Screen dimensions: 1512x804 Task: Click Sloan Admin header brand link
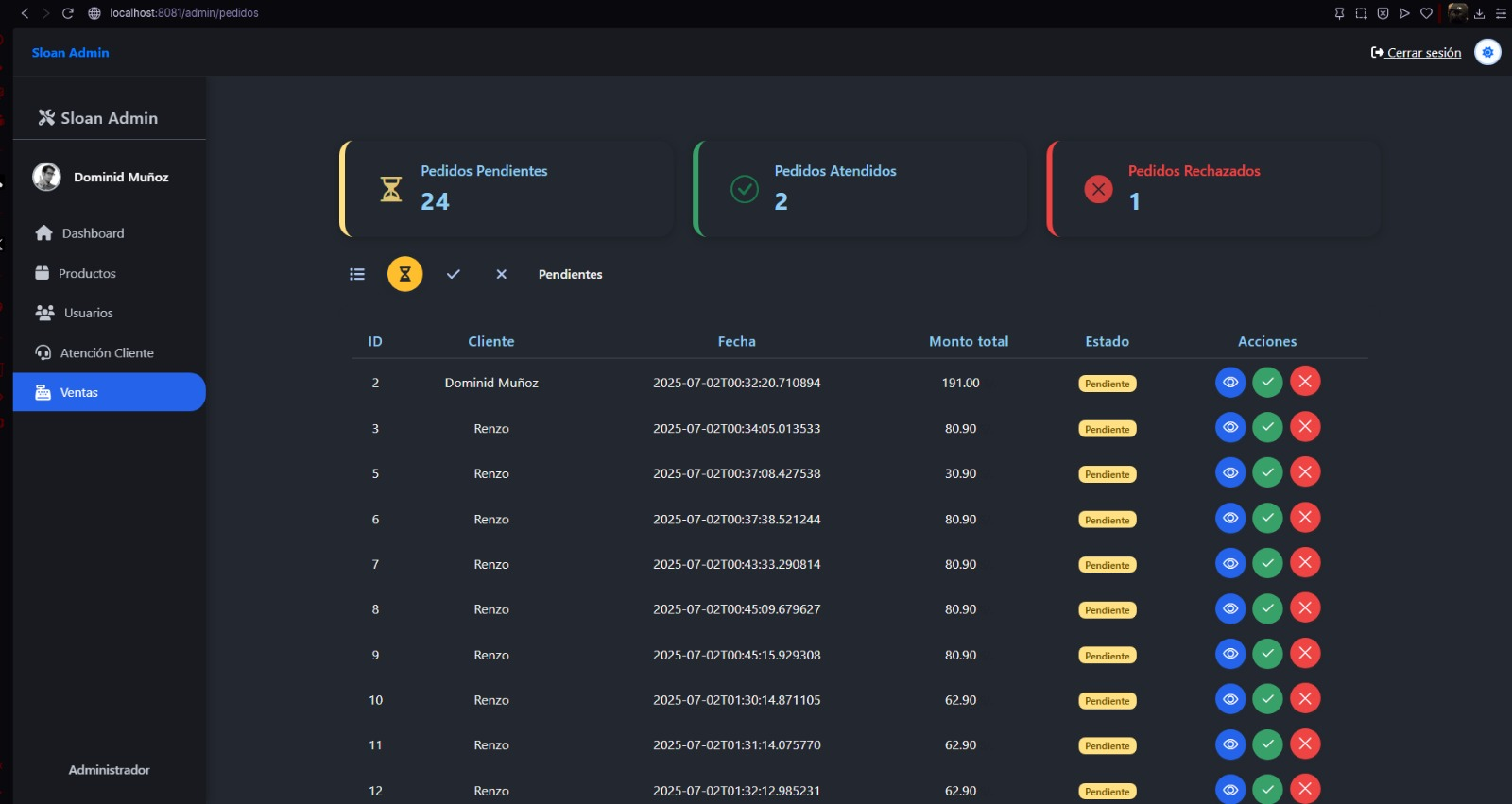click(71, 53)
